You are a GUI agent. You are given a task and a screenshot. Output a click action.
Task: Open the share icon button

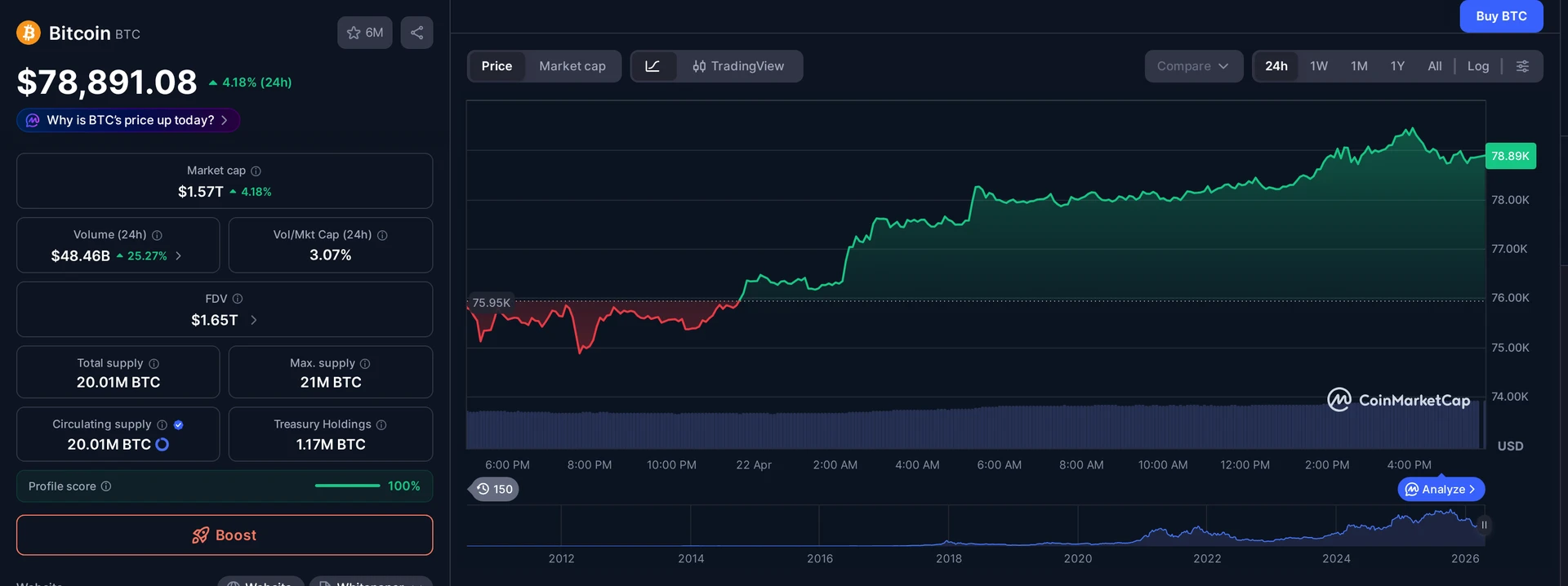(x=416, y=33)
